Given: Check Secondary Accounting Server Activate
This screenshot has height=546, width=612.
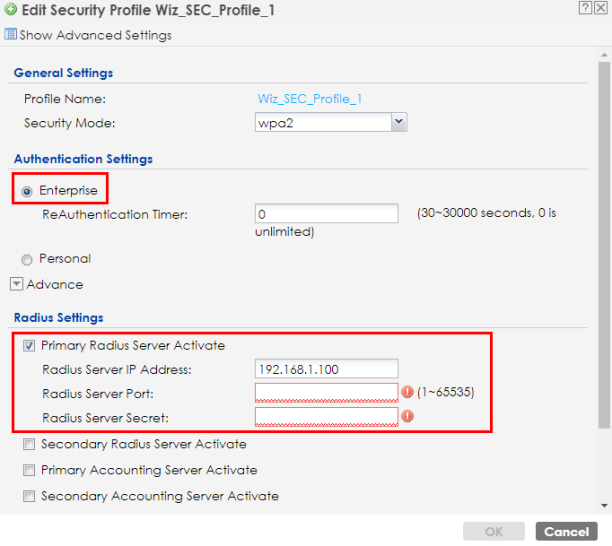Looking at the screenshot, I should tap(29, 496).
